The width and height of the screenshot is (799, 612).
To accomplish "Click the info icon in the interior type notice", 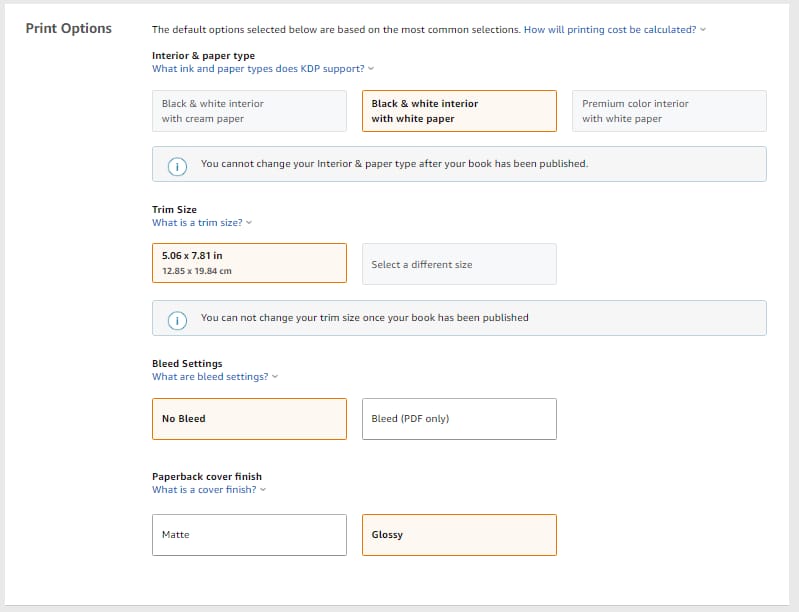I will (177, 165).
